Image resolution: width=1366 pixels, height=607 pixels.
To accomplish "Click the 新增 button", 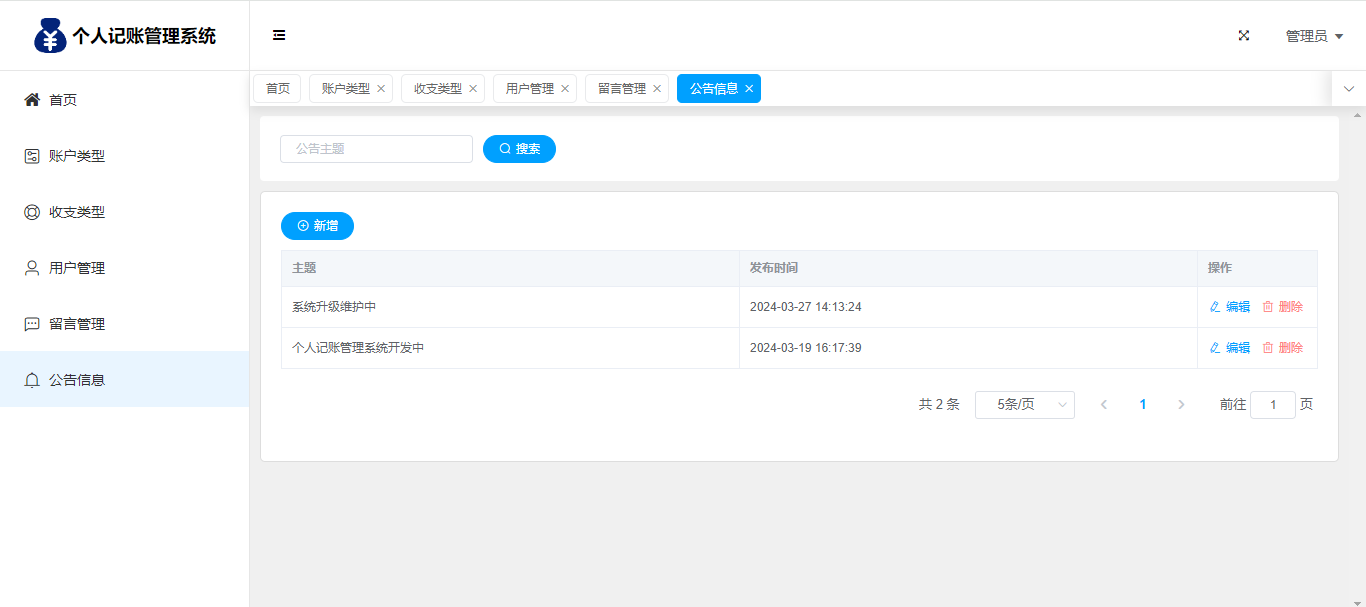I will [x=317, y=226].
